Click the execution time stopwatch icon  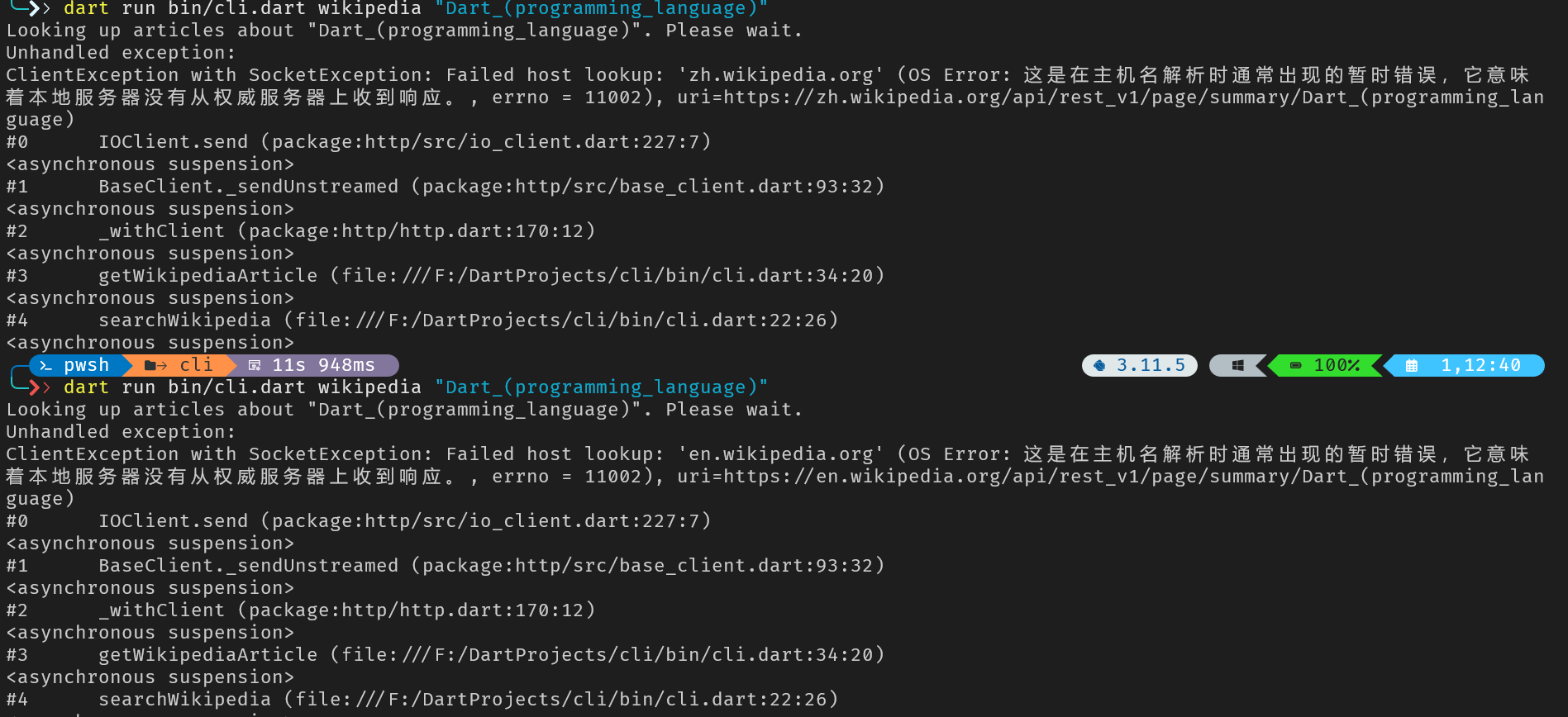[x=255, y=365]
